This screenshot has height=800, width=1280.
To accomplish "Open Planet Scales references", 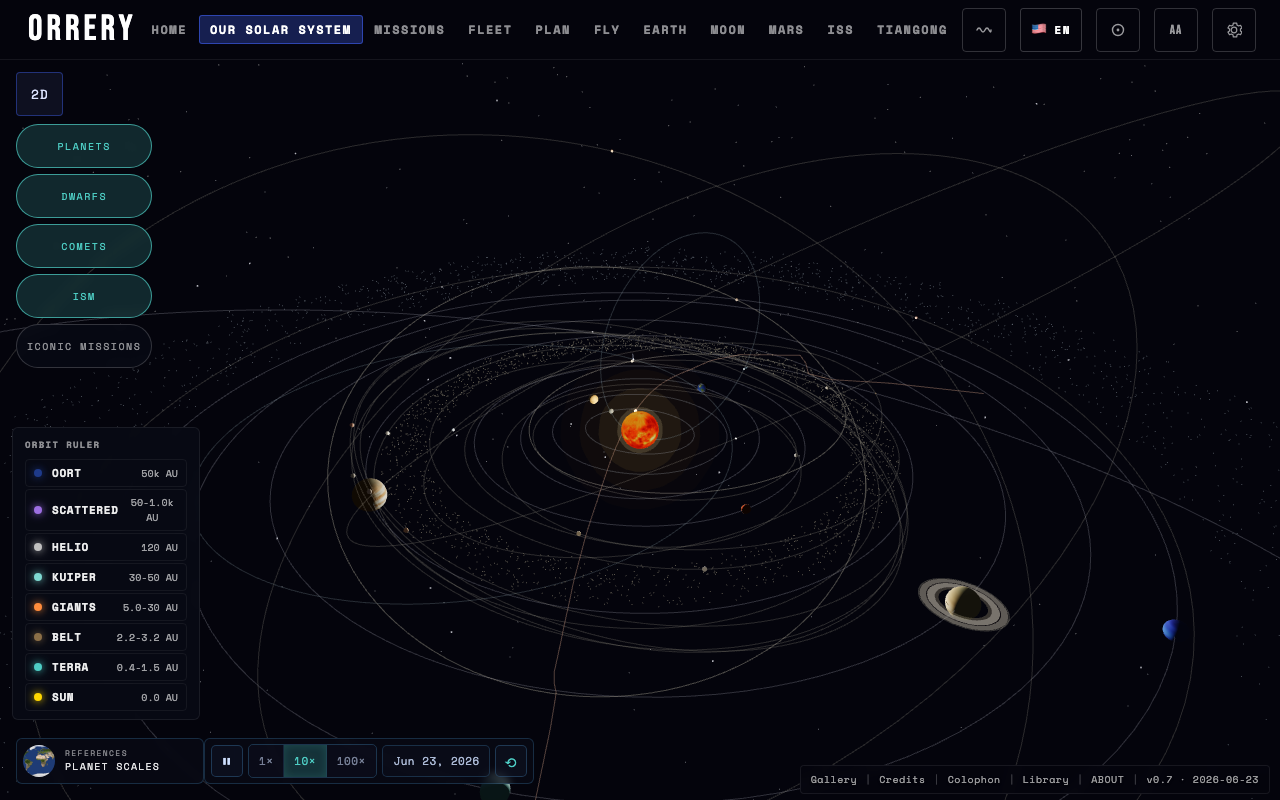I will coord(110,761).
